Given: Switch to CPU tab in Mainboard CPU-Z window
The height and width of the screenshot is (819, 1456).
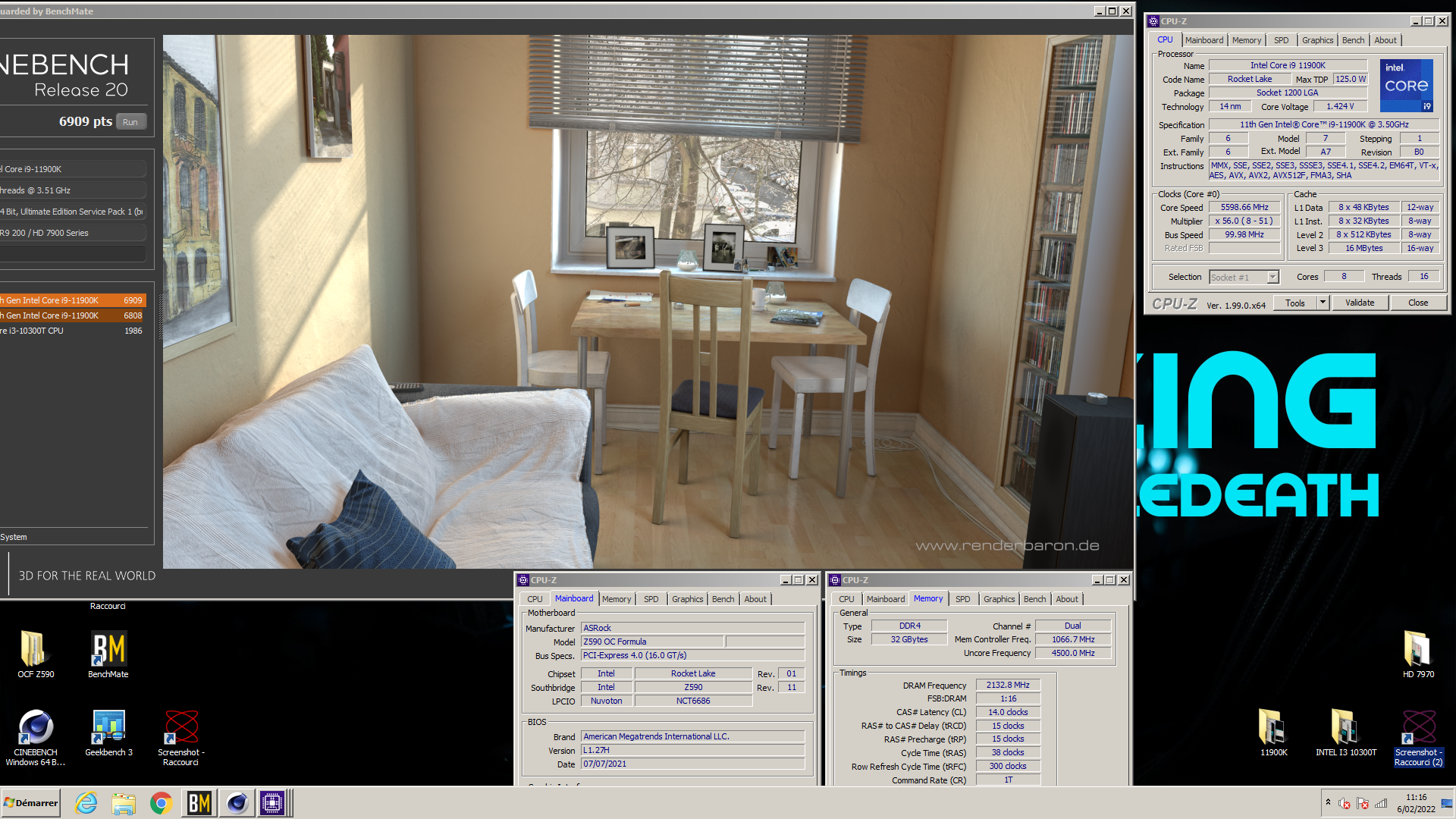Looking at the screenshot, I should (535, 599).
